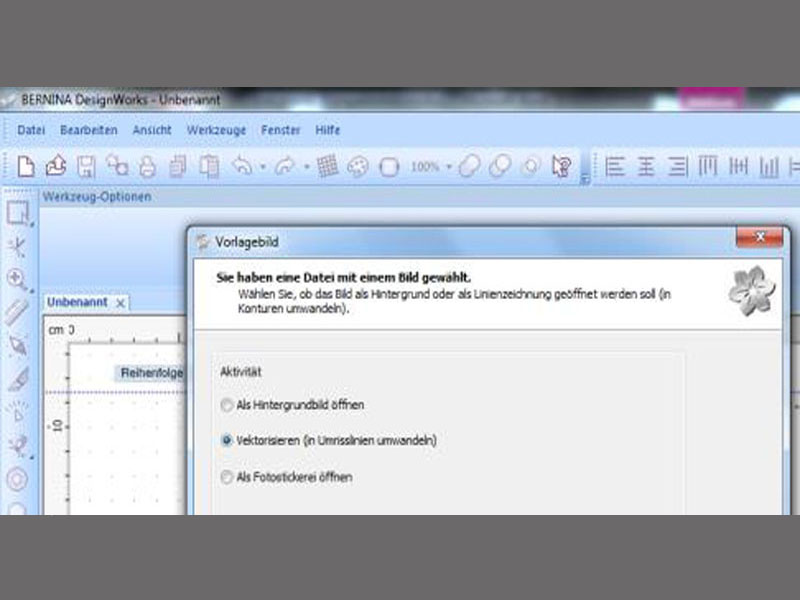Select the Zoom magnifier tool
Viewport: 800px width, 600px height.
(17, 280)
